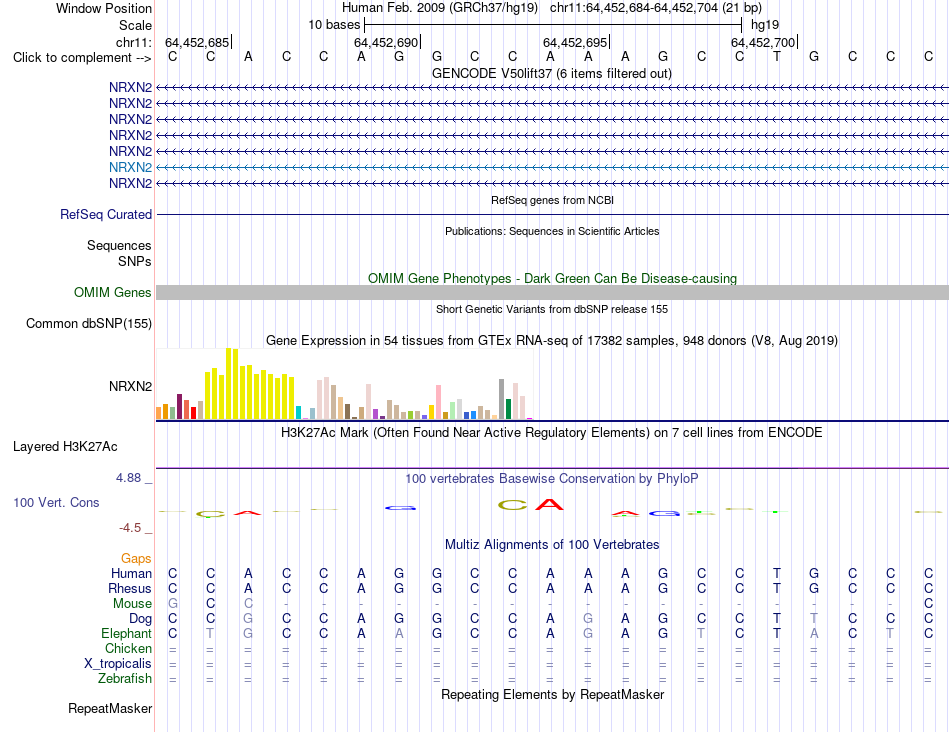Screen dimensions: 950x732
Task: Open '100 vertebrates Basewise Conservation by PhyloP' title
Action: (552, 479)
